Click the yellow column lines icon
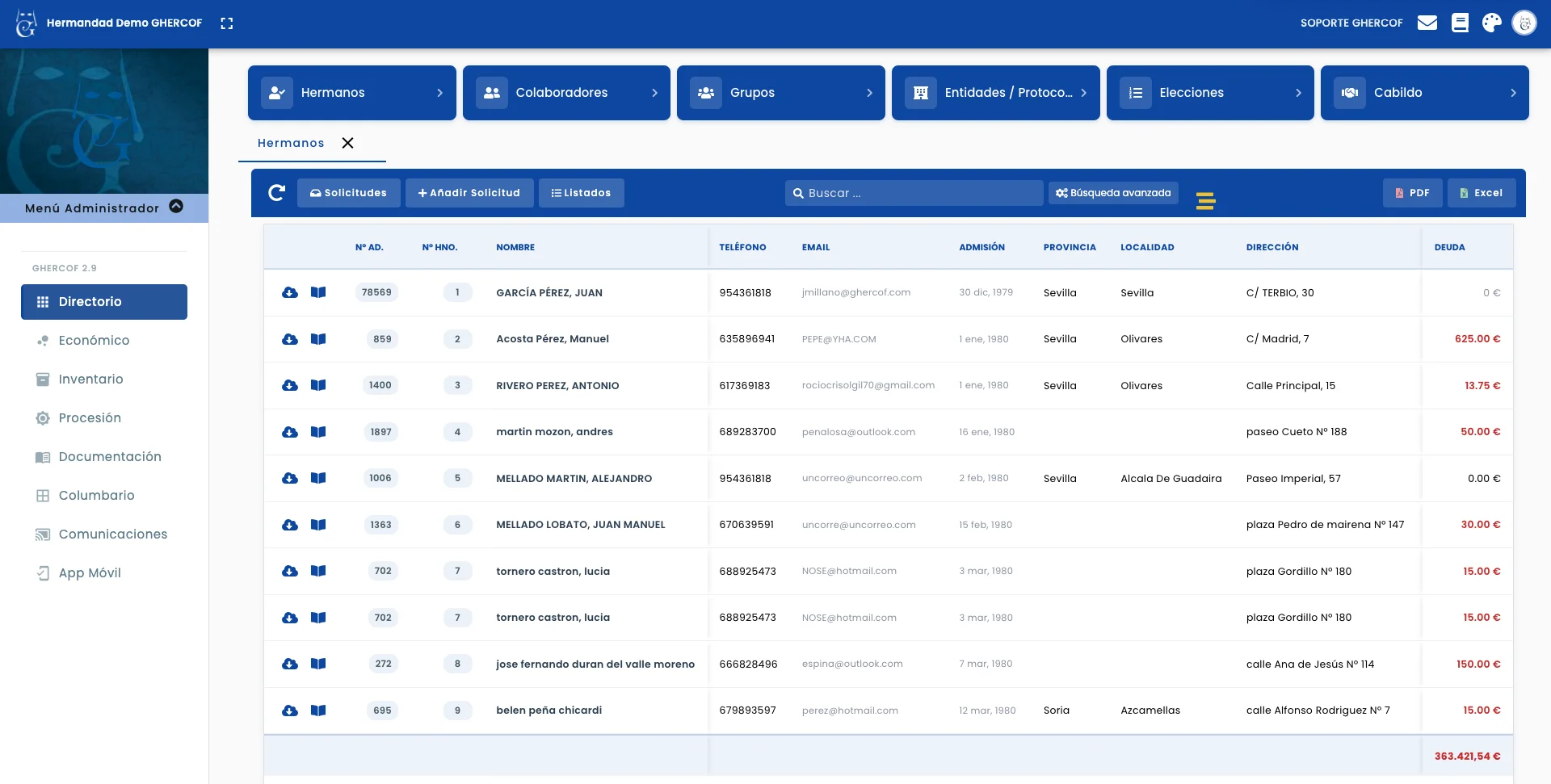 (1205, 201)
